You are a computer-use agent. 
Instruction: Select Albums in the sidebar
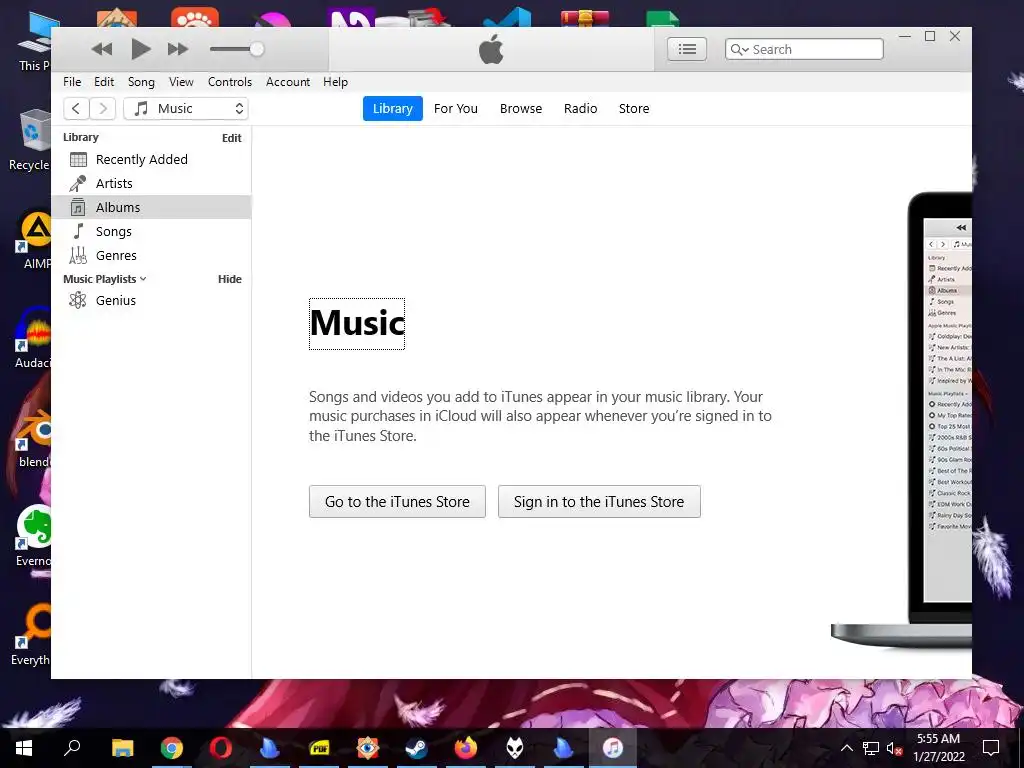click(x=151, y=207)
